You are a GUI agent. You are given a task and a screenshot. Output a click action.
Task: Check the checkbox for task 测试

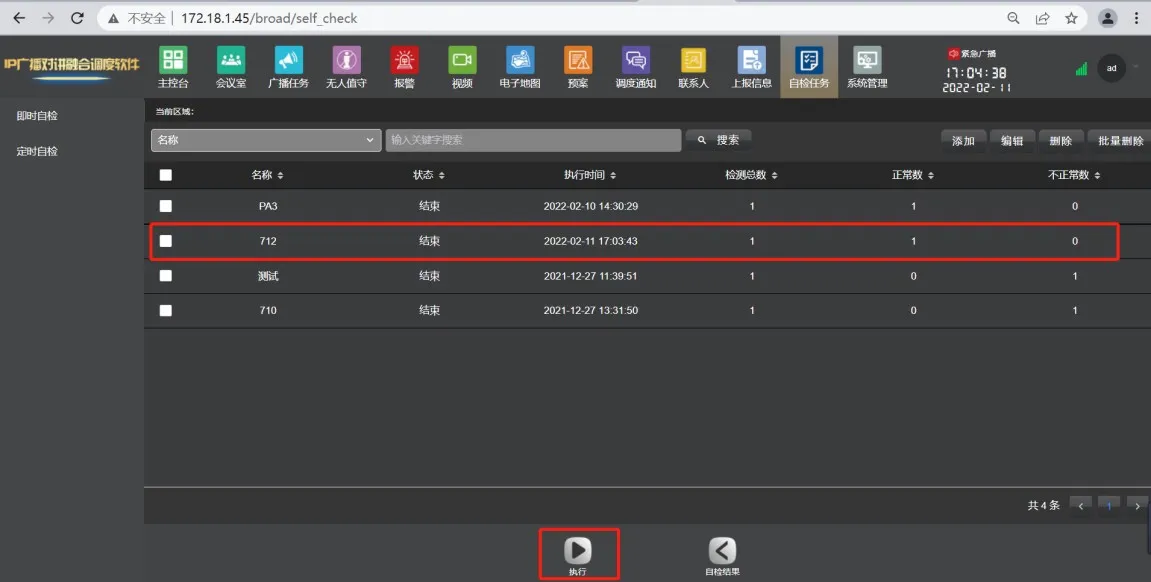coord(166,275)
